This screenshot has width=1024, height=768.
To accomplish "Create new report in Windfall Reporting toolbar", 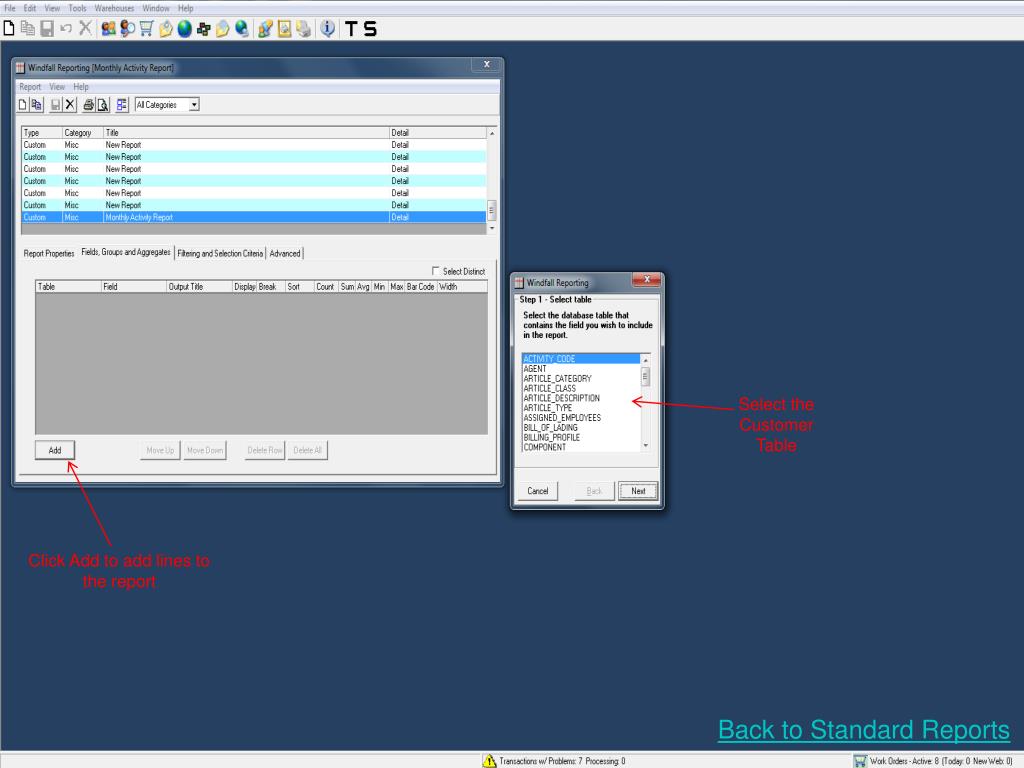I will 23,104.
